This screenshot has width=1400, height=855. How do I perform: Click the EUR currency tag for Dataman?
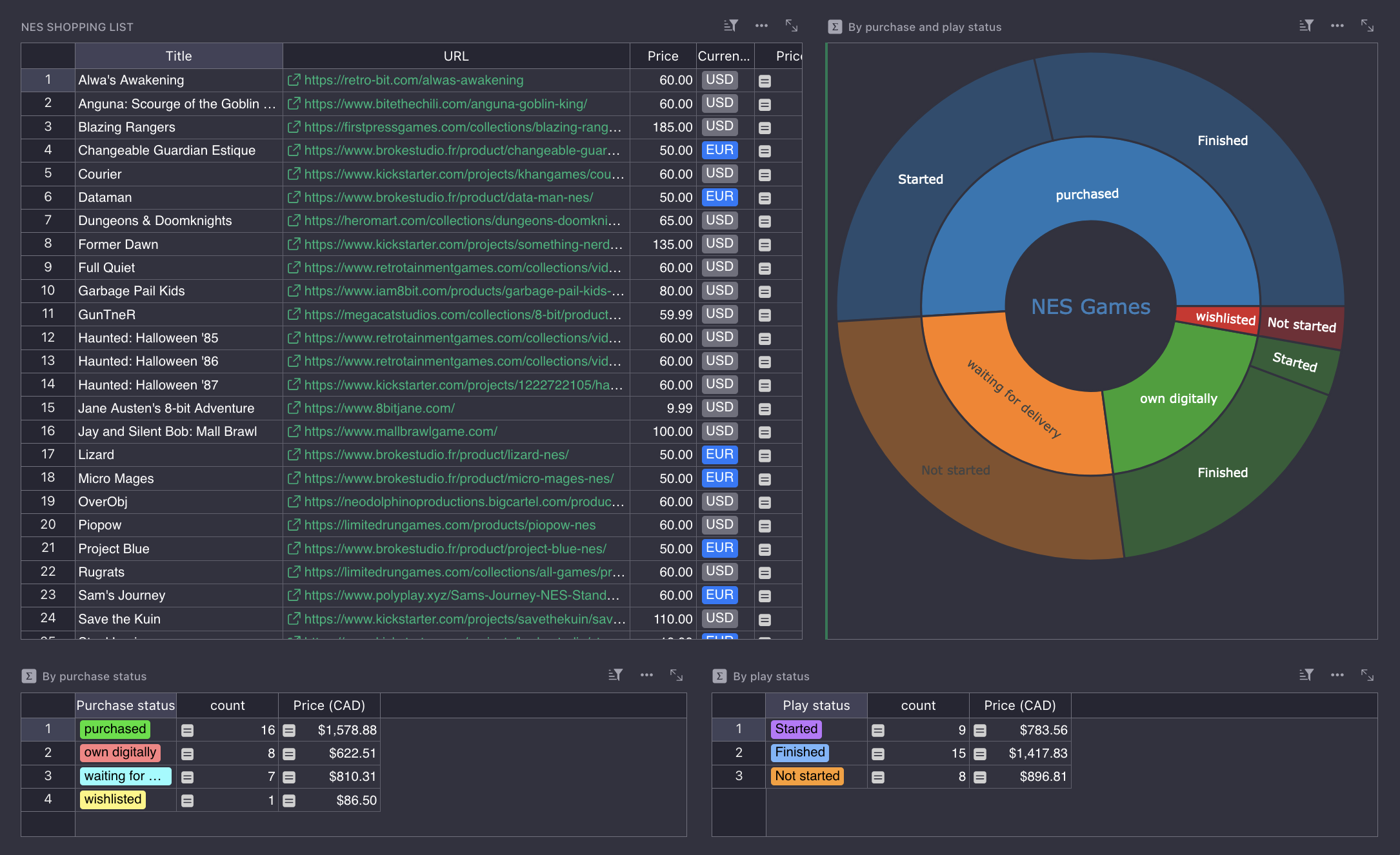point(719,197)
